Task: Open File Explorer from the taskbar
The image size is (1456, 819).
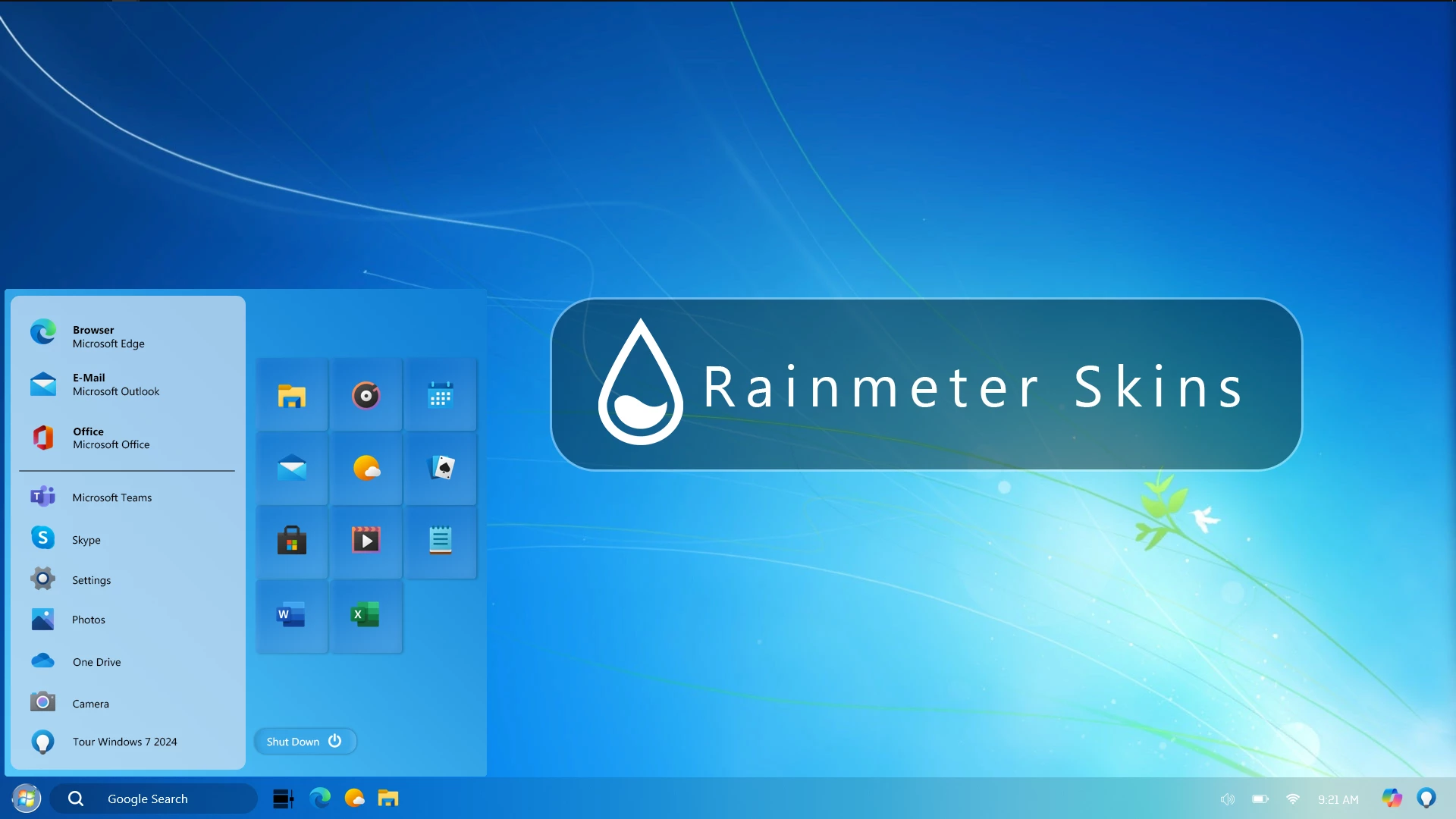Action: pos(388,798)
